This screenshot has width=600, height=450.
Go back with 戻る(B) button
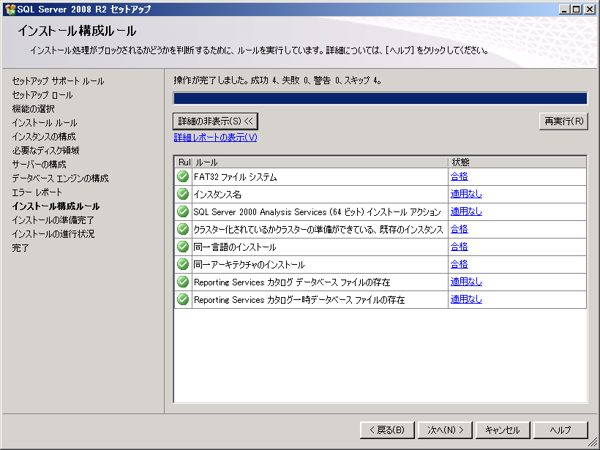tap(387, 430)
